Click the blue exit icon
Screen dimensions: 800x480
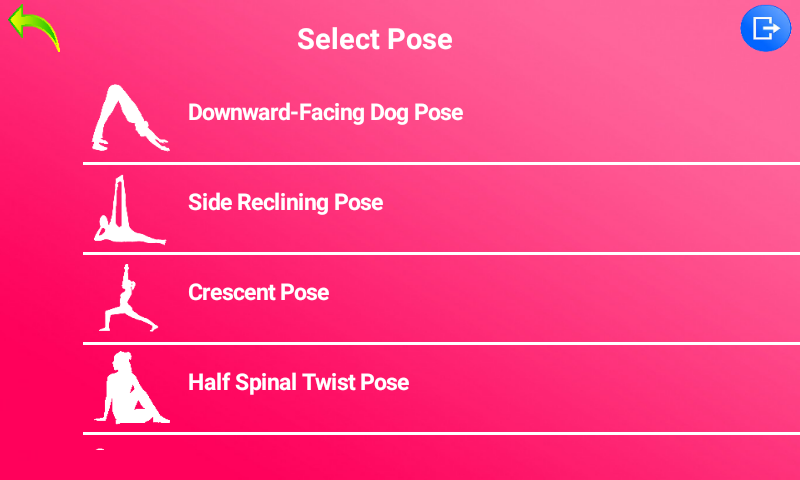pos(765,27)
